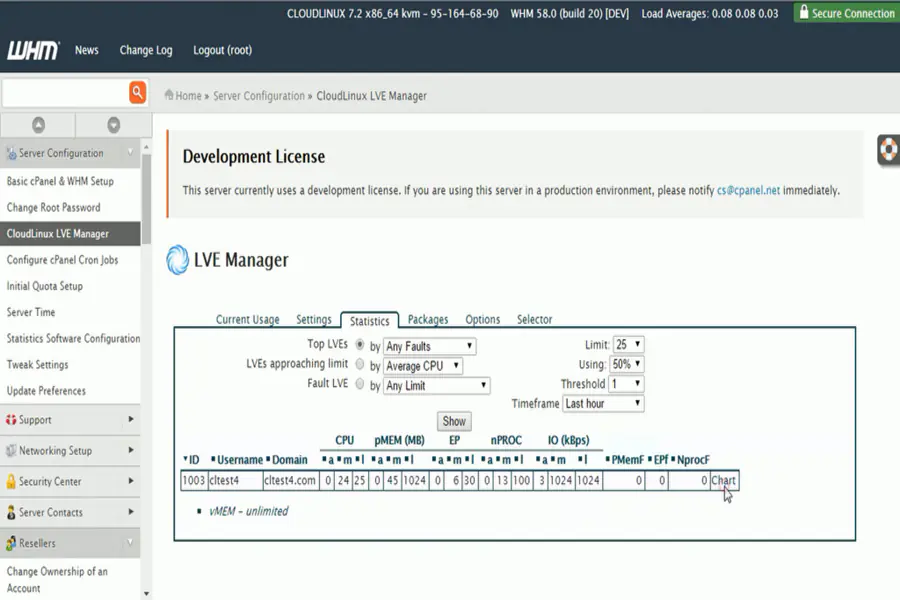The width and height of the screenshot is (900, 600).
Task: Open the Limit 25 dropdown
Action: [629, 345]
